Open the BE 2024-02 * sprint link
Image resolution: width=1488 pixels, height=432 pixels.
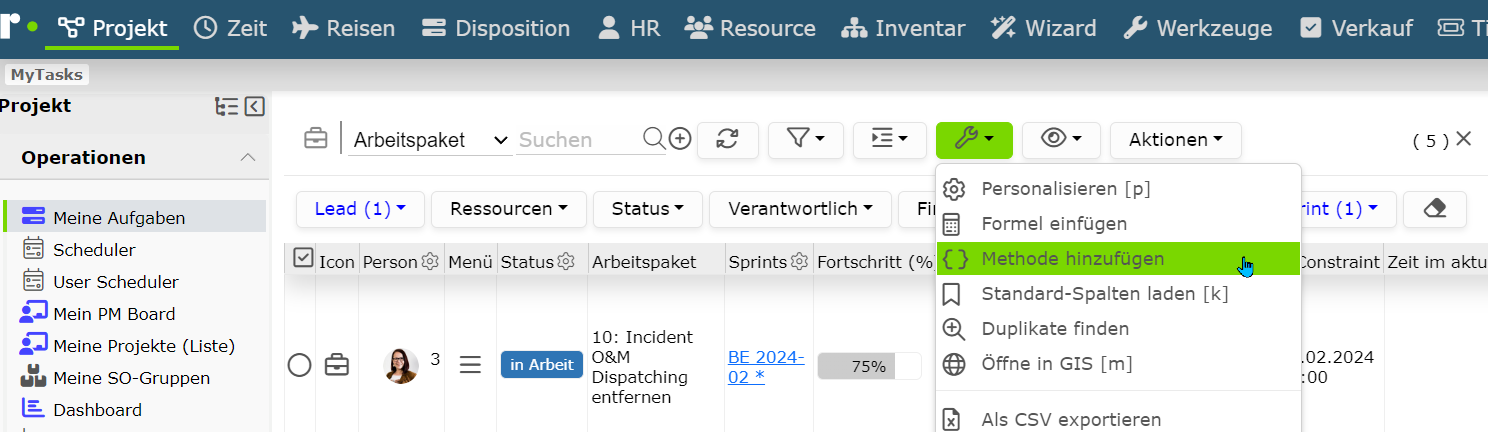(x=766, y=366)
